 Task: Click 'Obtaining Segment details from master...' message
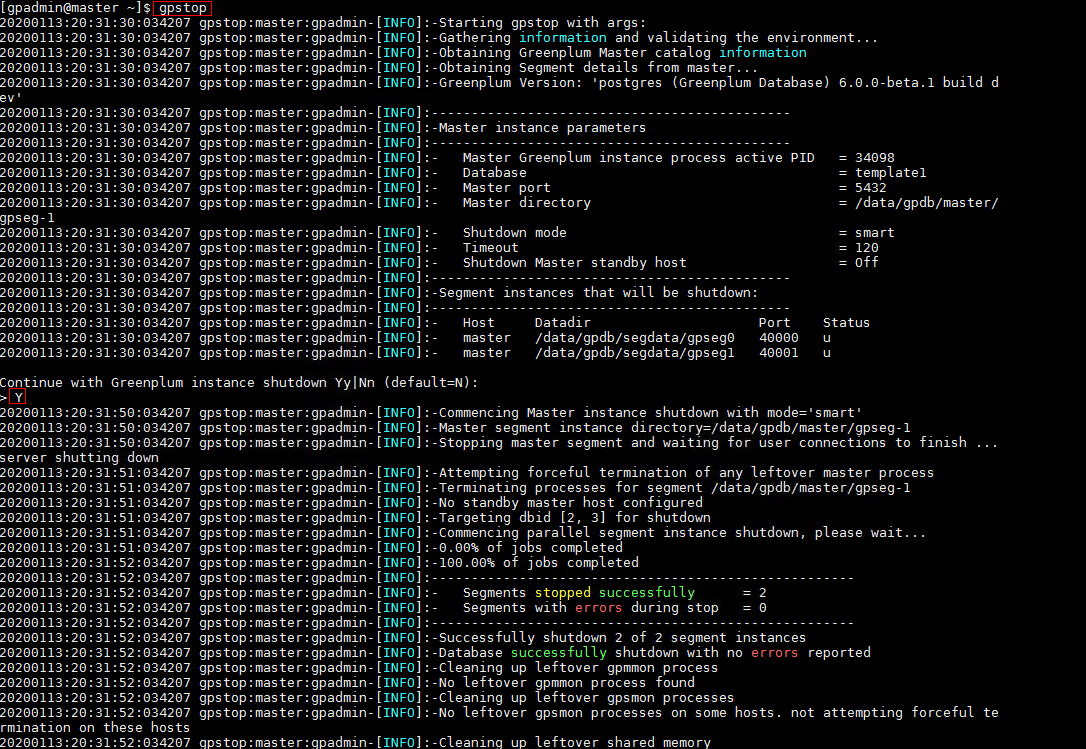pos(598,68)
